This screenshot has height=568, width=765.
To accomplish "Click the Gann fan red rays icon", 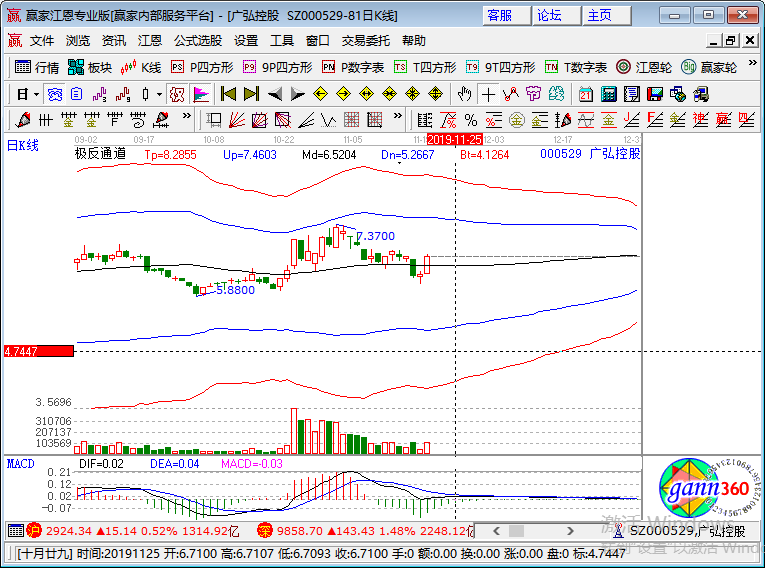I will coord(236,120).
